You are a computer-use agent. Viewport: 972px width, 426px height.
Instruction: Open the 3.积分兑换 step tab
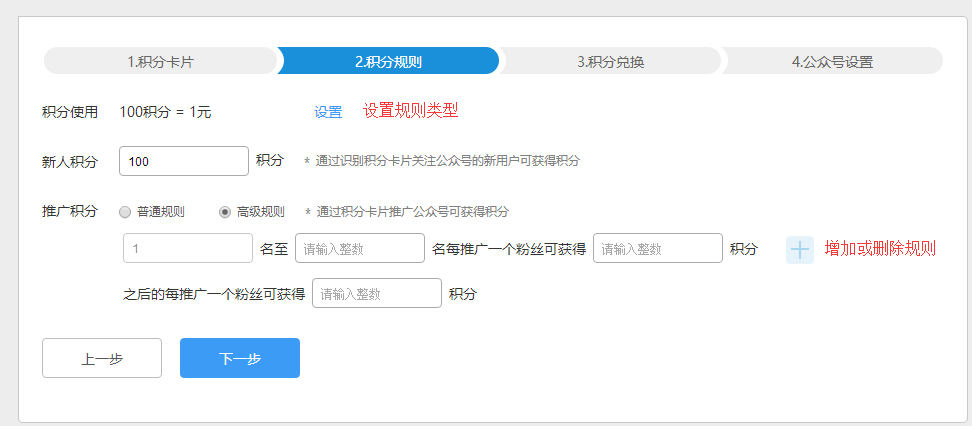[x=610, y=61]
